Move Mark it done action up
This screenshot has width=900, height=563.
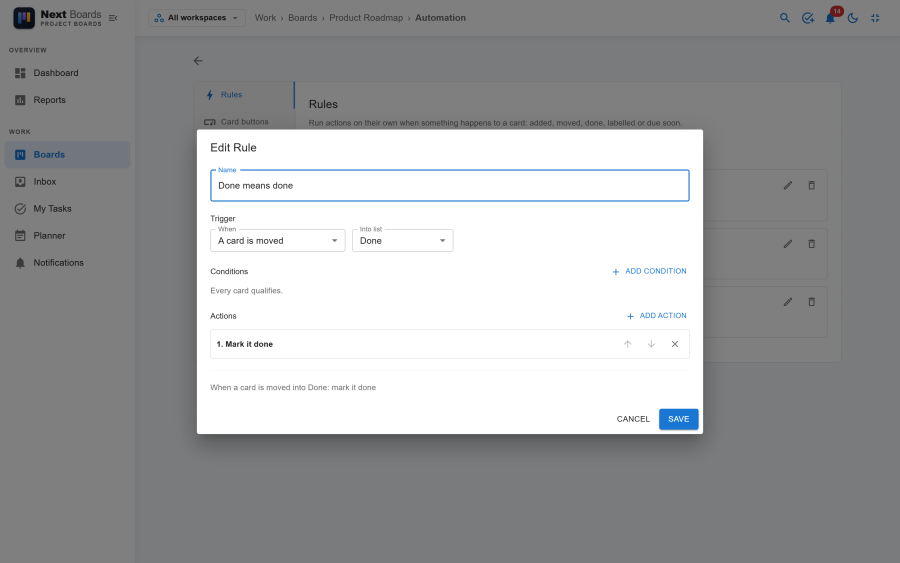[x=627, y=344]
